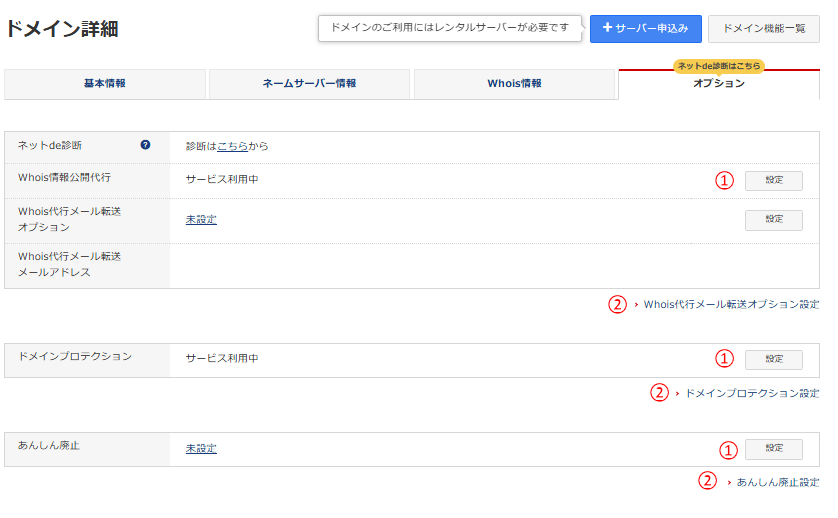Open ドメインプロテクション設定 link

[752, 393]
